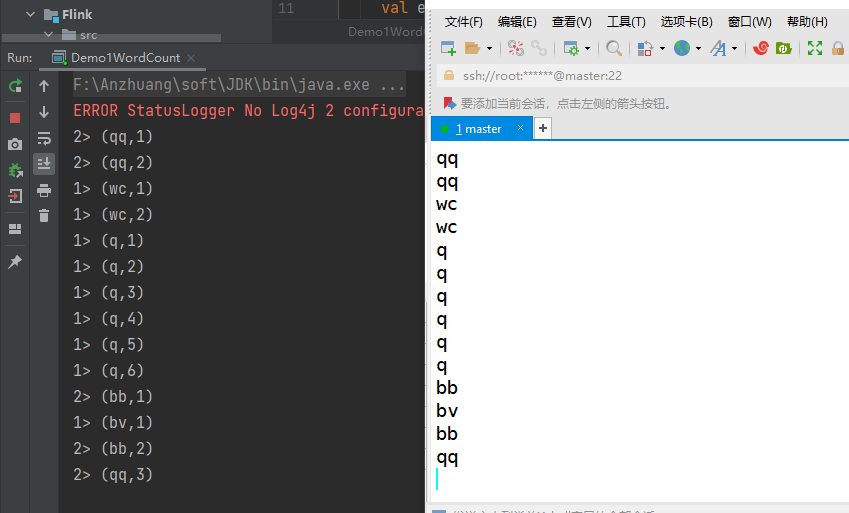Click the console output (bv,1)
Screen dimensions: 849x513
coord(113,423)
